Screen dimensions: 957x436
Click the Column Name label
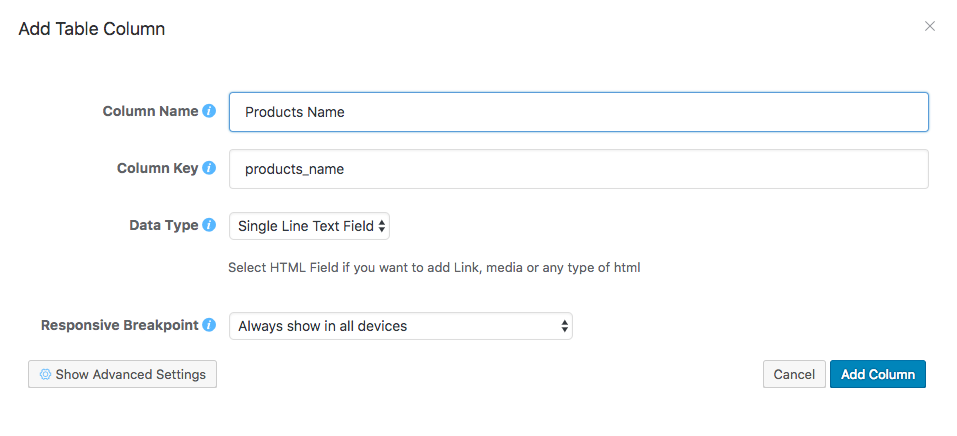tap(150, 111)
